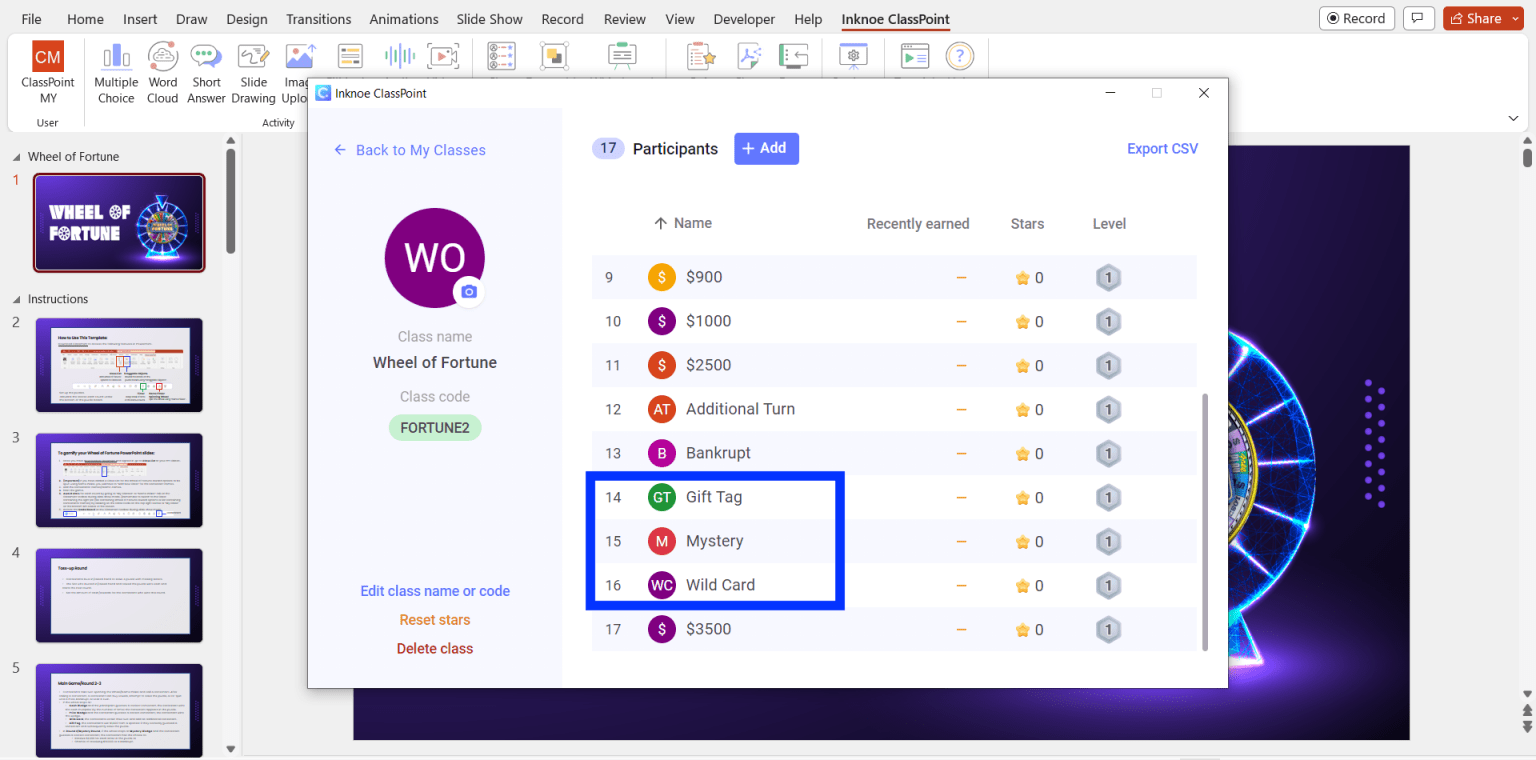Change class photo with camera icon
Viewport: 1536px width, 760px height.
click(469, 292)
